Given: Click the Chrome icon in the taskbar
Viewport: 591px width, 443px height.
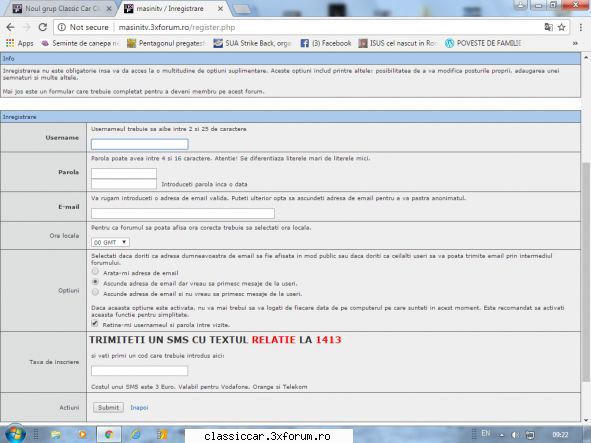Looking at the screenshot, I should coord(109,435).
